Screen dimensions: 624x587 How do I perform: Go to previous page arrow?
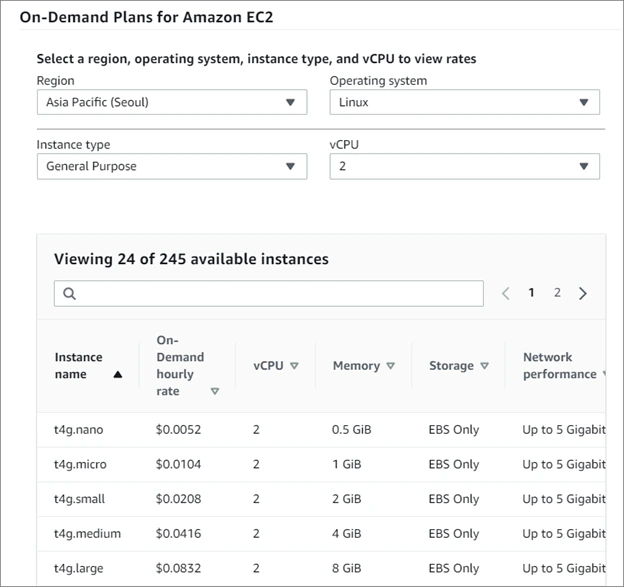tap(505, 294)
